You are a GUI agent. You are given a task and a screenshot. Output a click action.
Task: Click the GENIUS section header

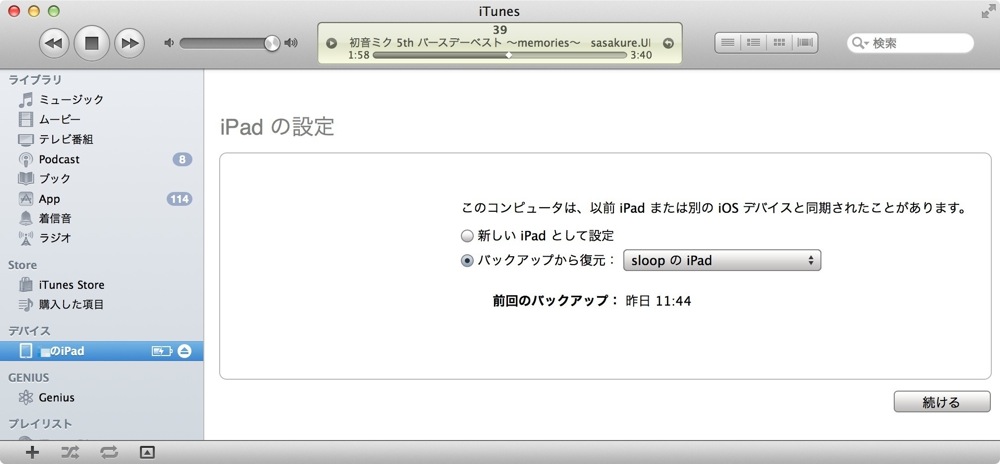(x=29, y=377)
